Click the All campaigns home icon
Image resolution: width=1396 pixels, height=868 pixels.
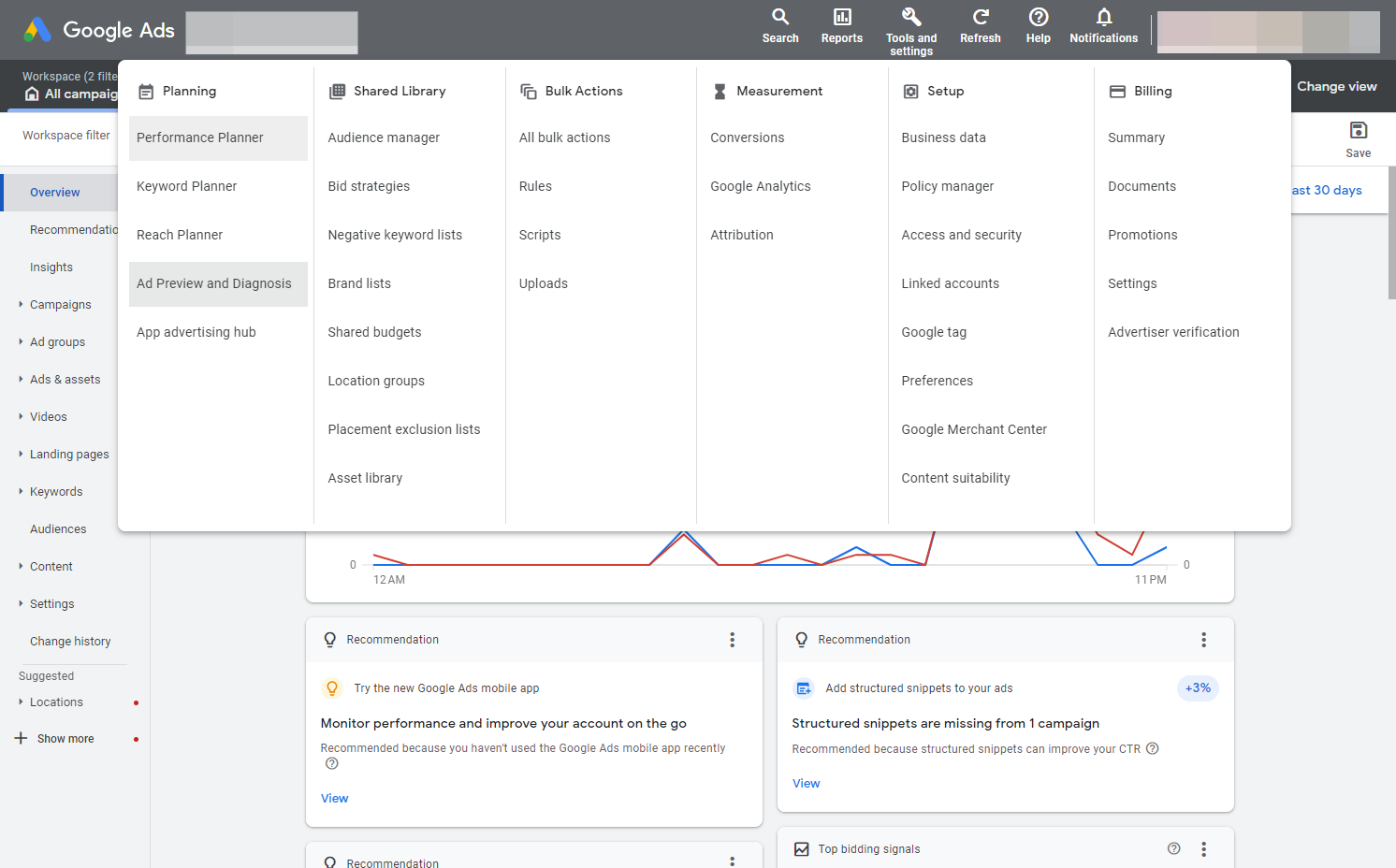point(32,94)
